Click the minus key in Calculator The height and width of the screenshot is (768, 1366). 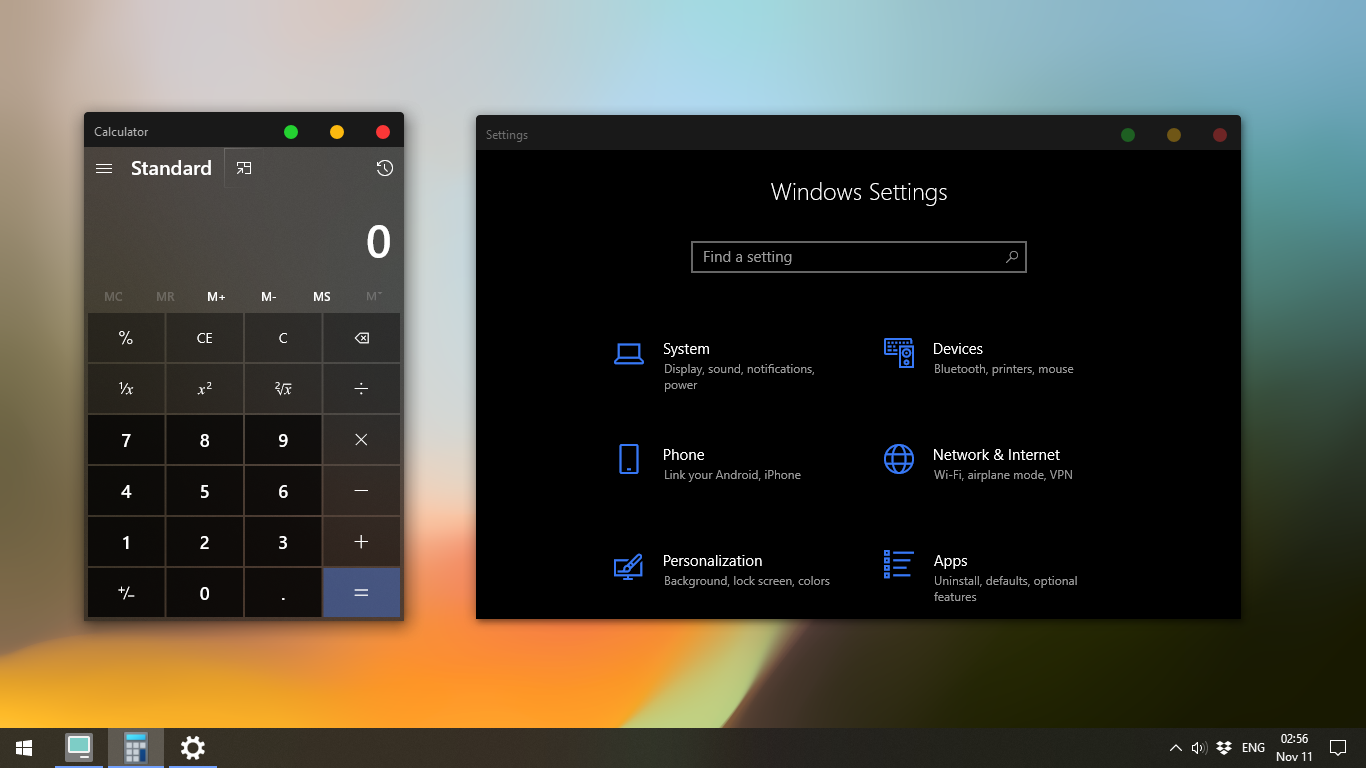362,491
